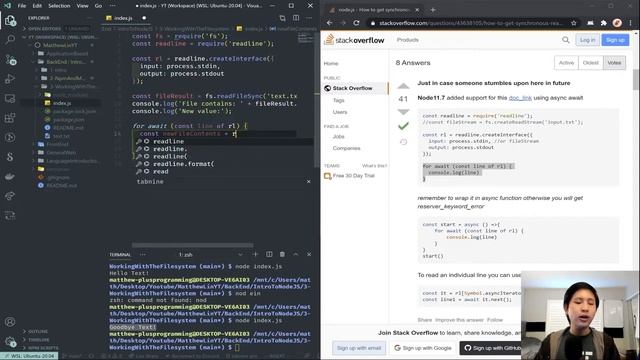Screen dimensions: 640x360
Task: Expand the FrontEnd folder in Explorer
Action: point(58,144)
